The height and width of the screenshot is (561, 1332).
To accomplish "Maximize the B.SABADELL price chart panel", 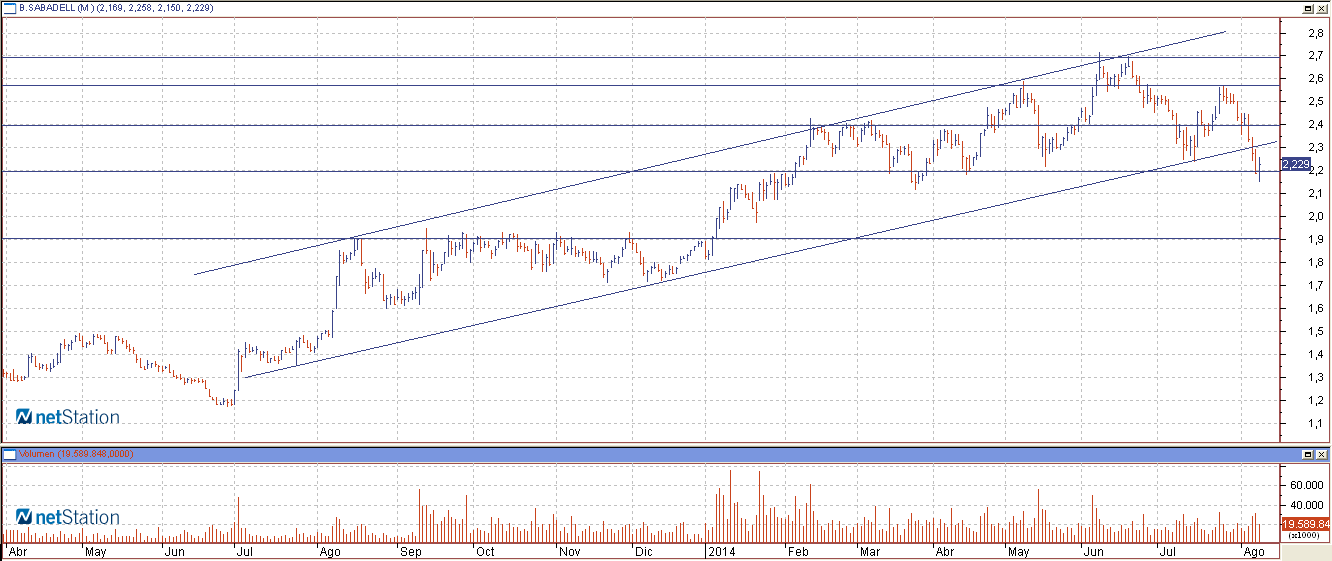I will pyautogui.click(x=1307, y=7).
